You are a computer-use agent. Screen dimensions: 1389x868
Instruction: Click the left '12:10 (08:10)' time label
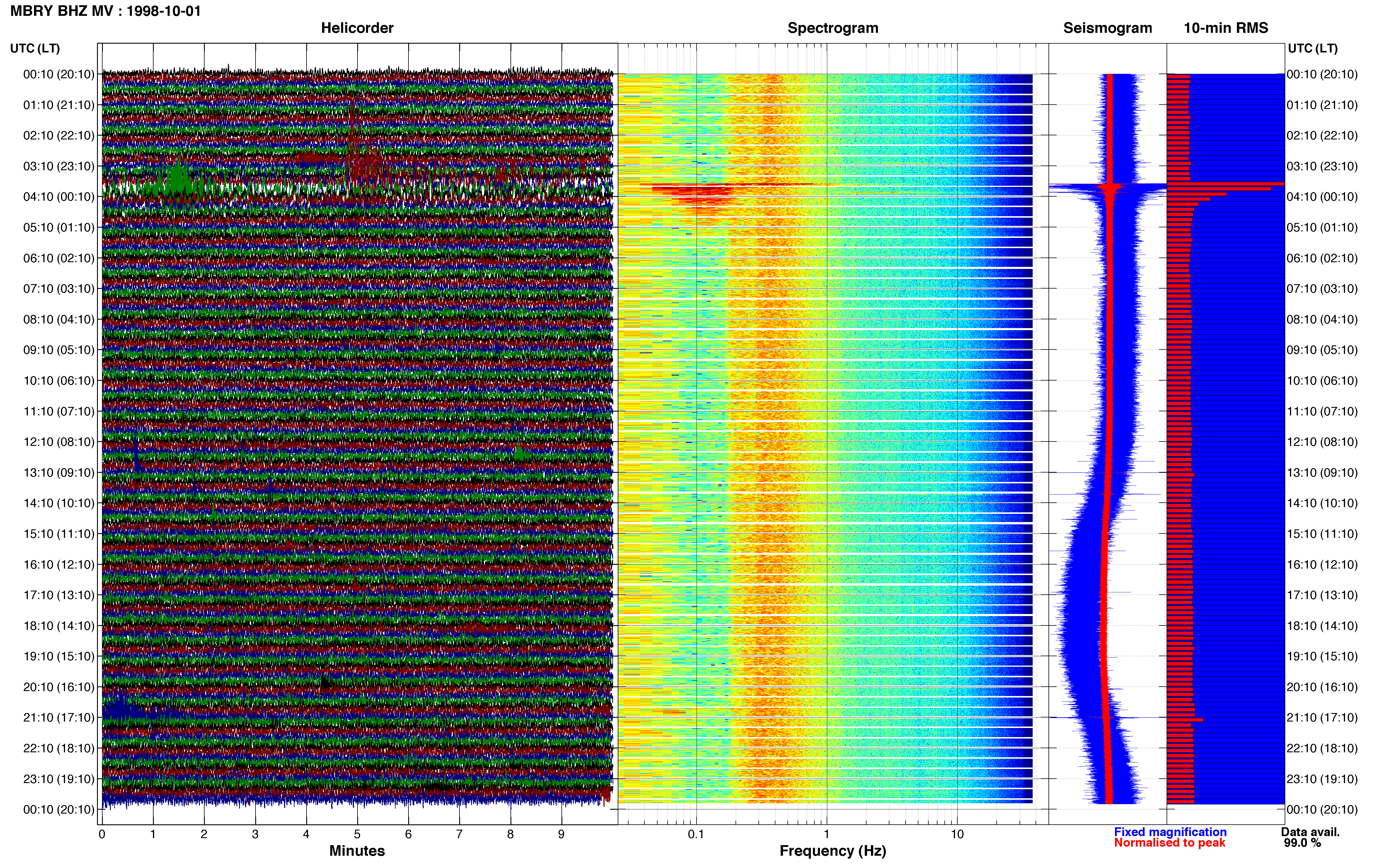coord(59,442)
